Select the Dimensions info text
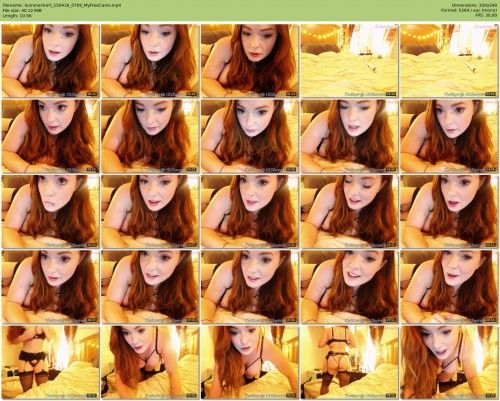Image resolution: width=500 pixels, height=401 pixels. (x=475, y=5)
